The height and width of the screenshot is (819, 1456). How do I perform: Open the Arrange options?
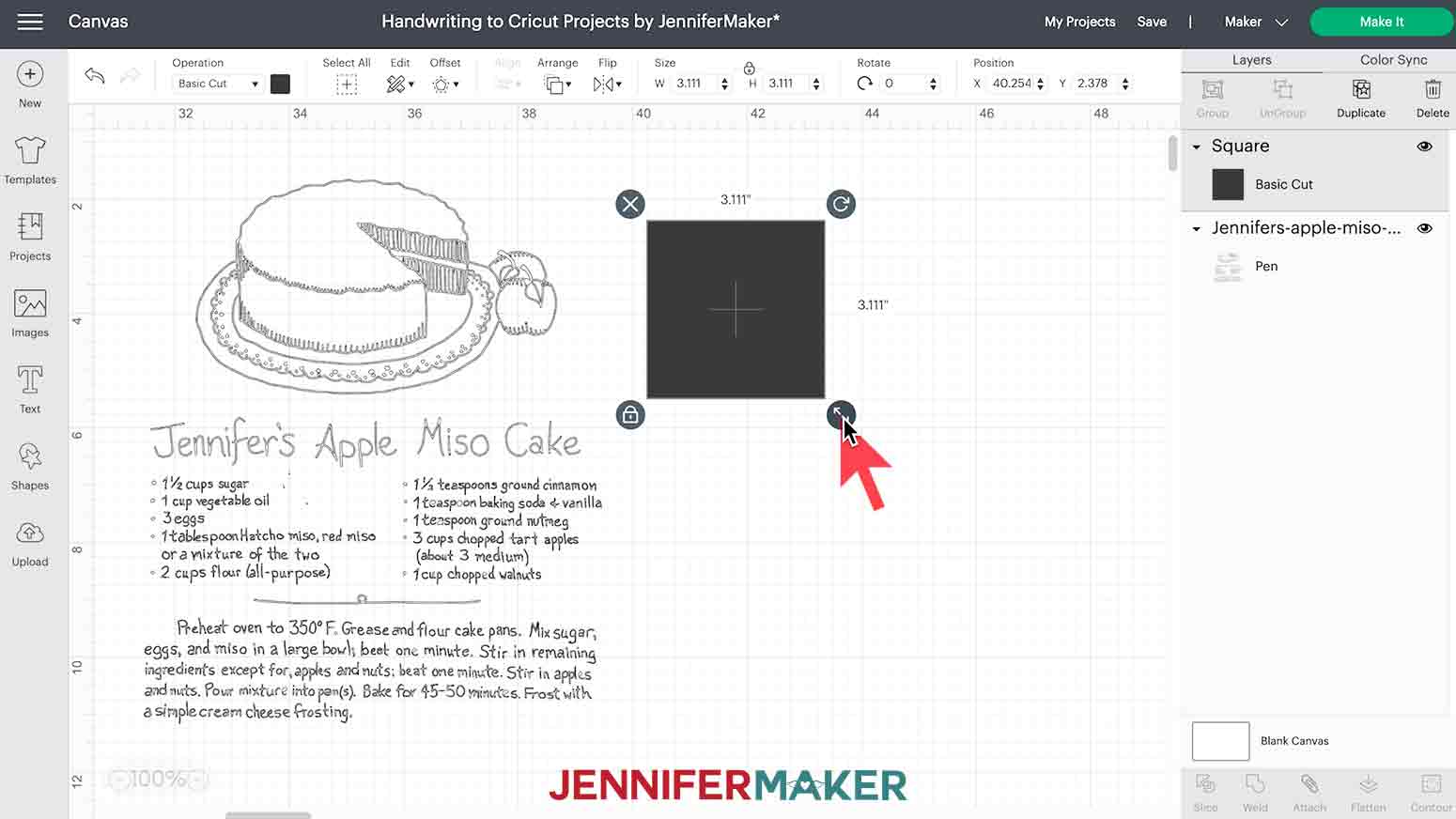558,85
